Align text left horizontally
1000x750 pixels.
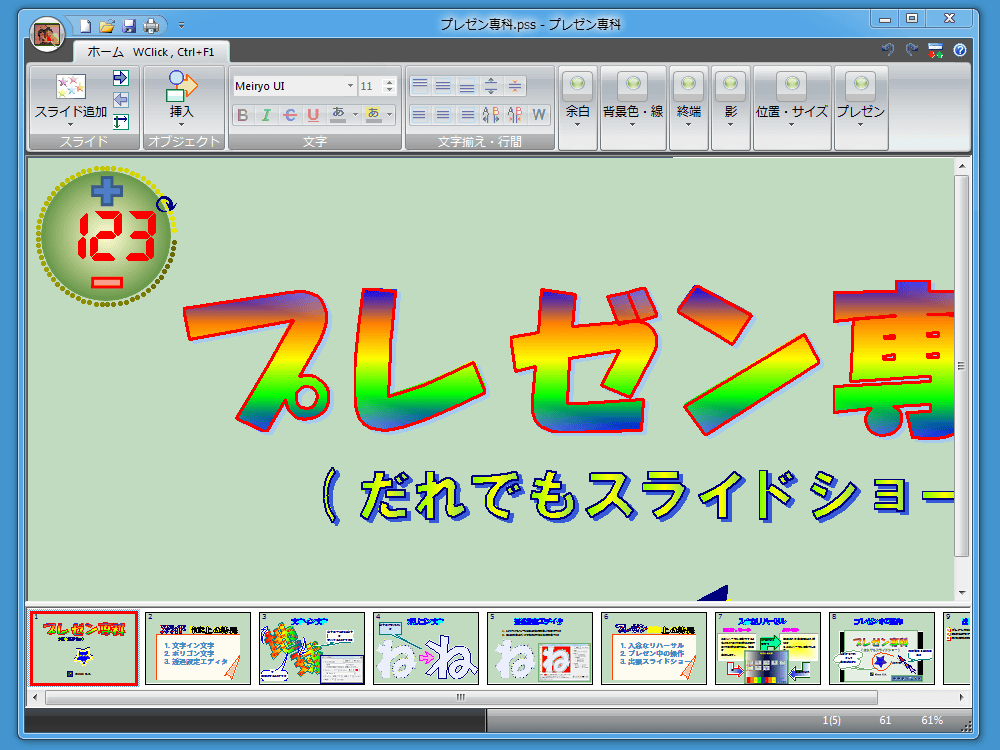pyautogui.click(x=420, y=115)
